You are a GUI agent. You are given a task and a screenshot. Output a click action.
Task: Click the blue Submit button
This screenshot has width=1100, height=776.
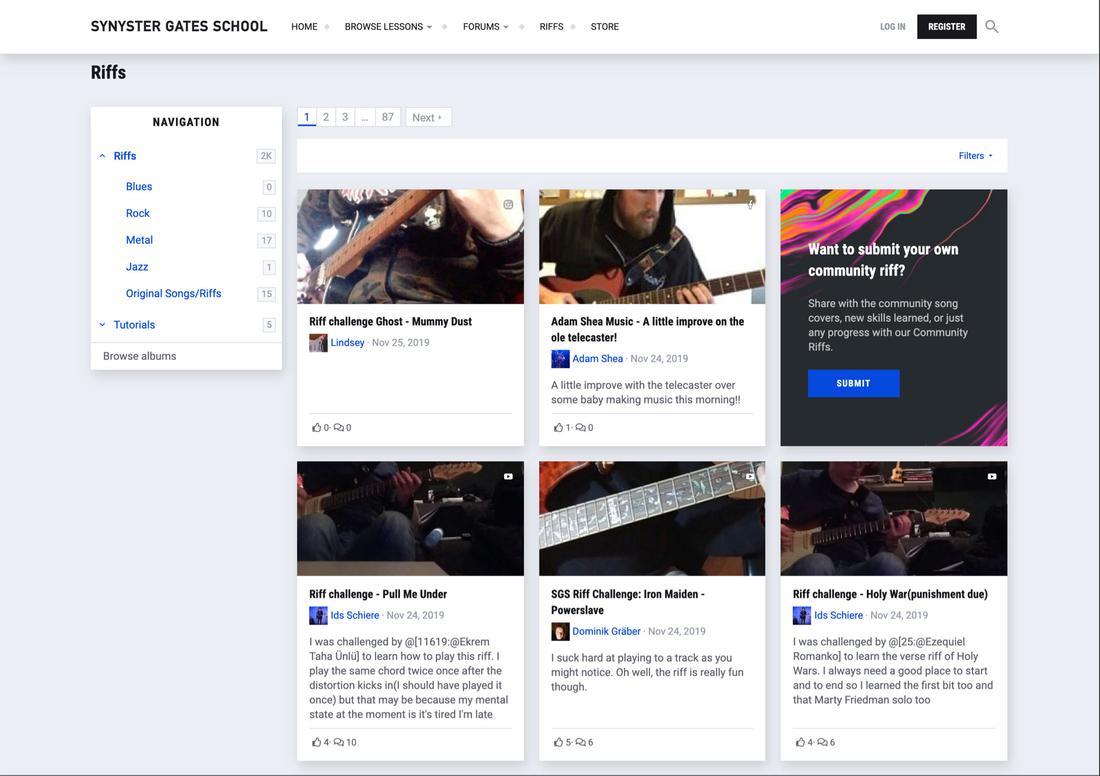[x=853, y=383]
